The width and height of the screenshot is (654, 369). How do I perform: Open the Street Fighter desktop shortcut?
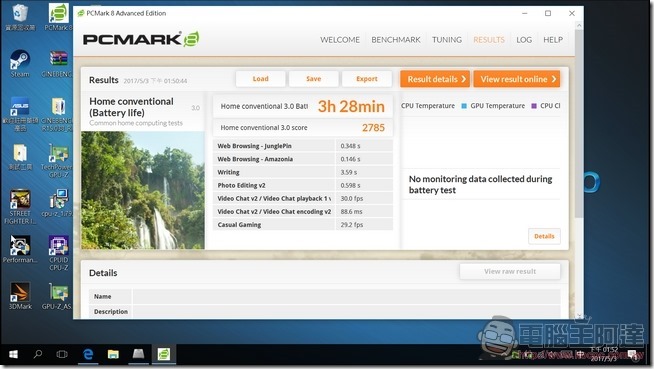(x=20, y=207)
